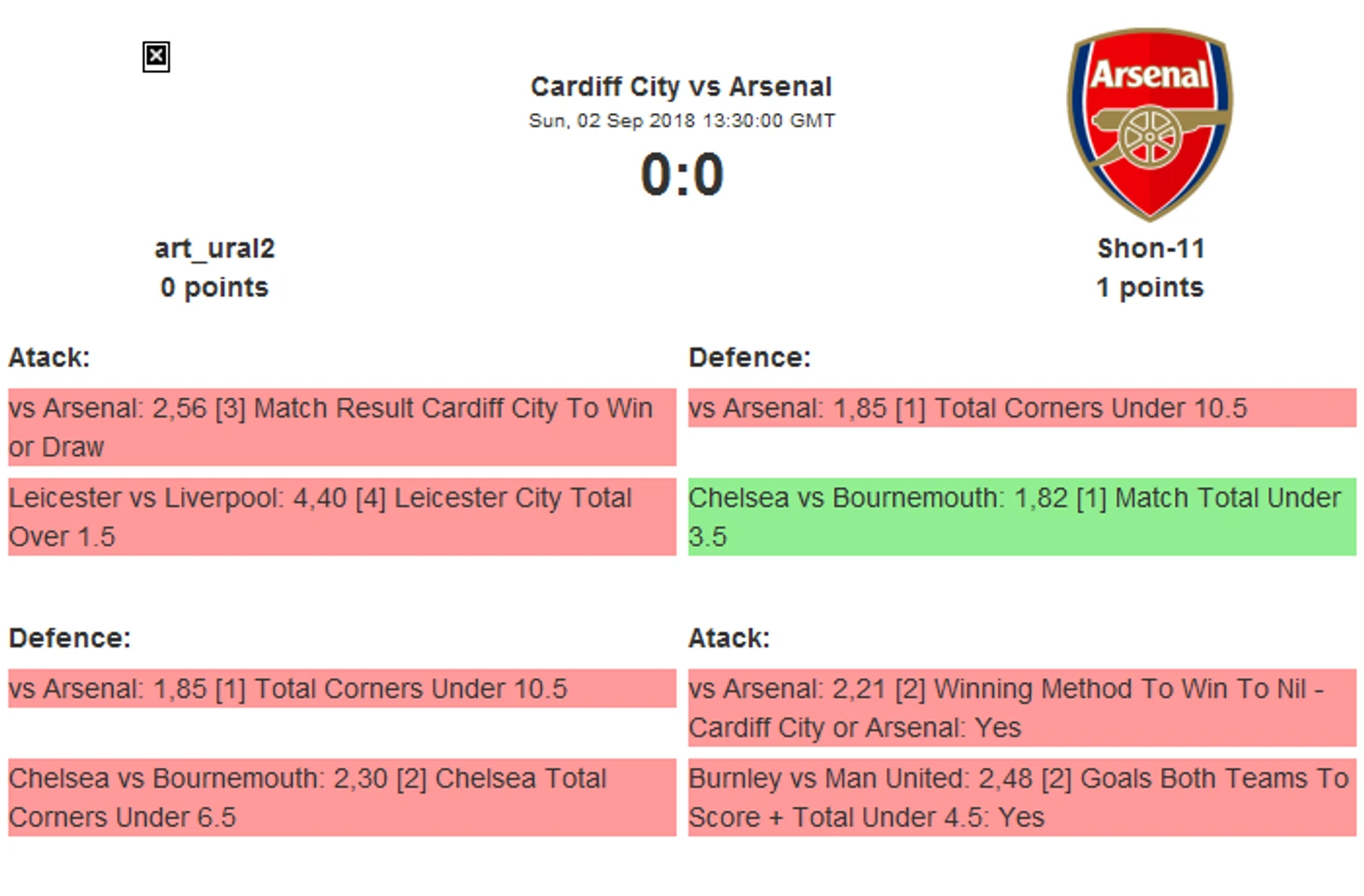Screen dimensions: 1364x896
Task: Click the broken Cardiff City logo image
Action: coord(156,57)
